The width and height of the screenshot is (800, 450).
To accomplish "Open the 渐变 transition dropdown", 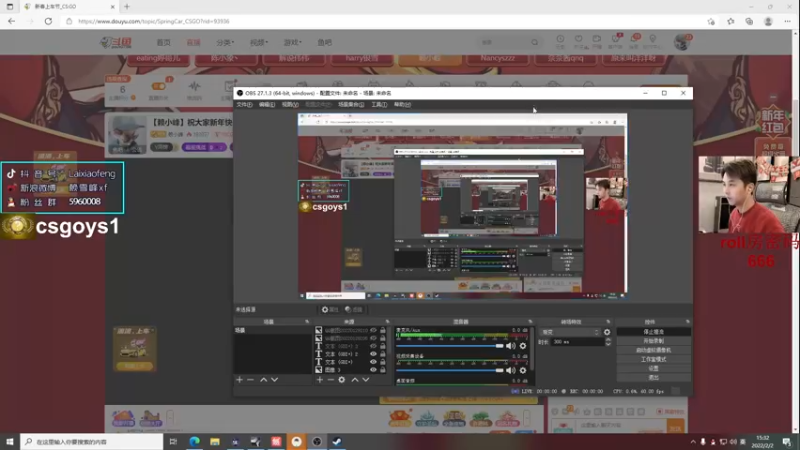I will click(x=570, y=332).
